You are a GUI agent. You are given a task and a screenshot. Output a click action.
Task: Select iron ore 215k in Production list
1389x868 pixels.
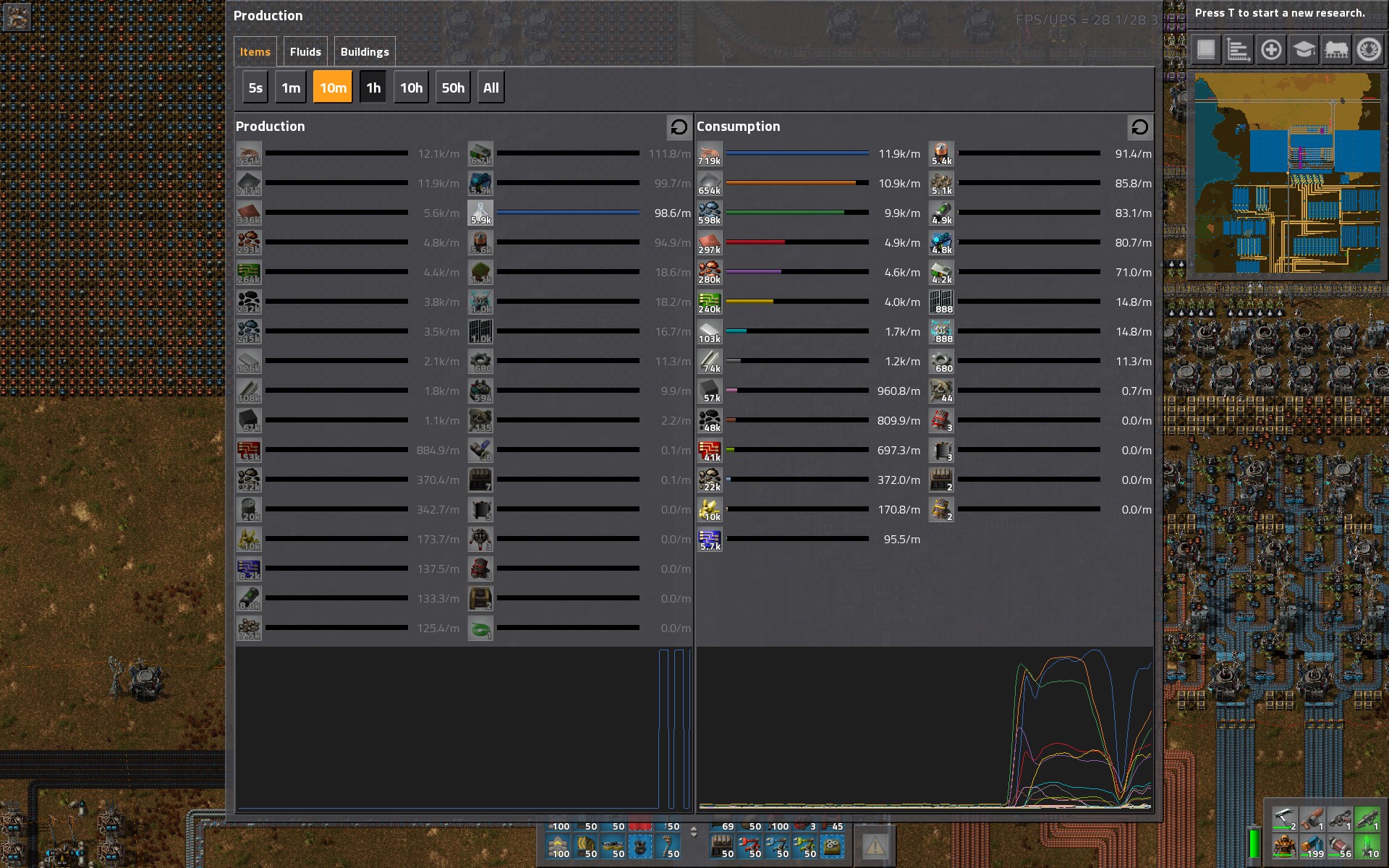(x=249, y=332)
